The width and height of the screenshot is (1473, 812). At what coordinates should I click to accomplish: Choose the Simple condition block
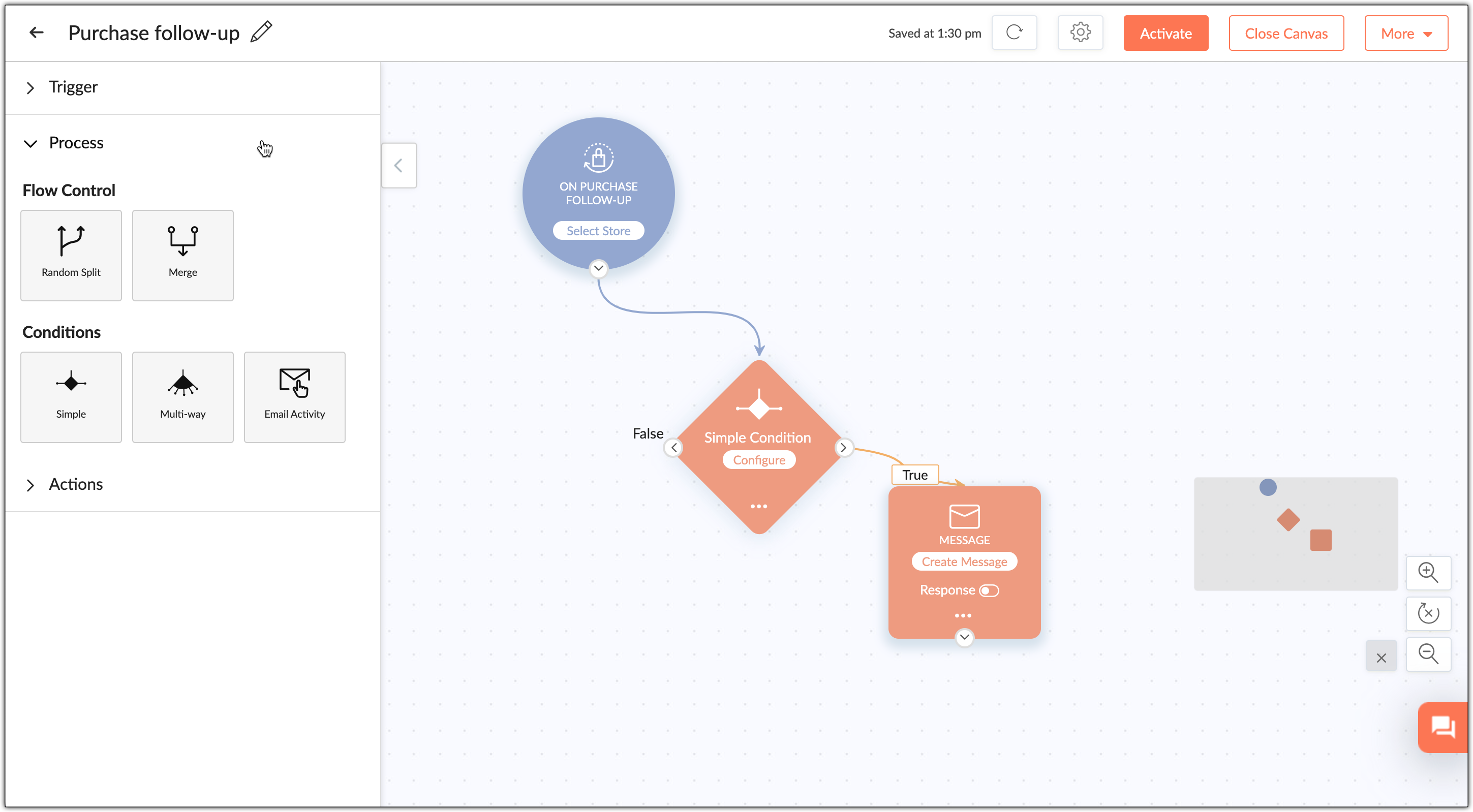(x=71, y=397)
